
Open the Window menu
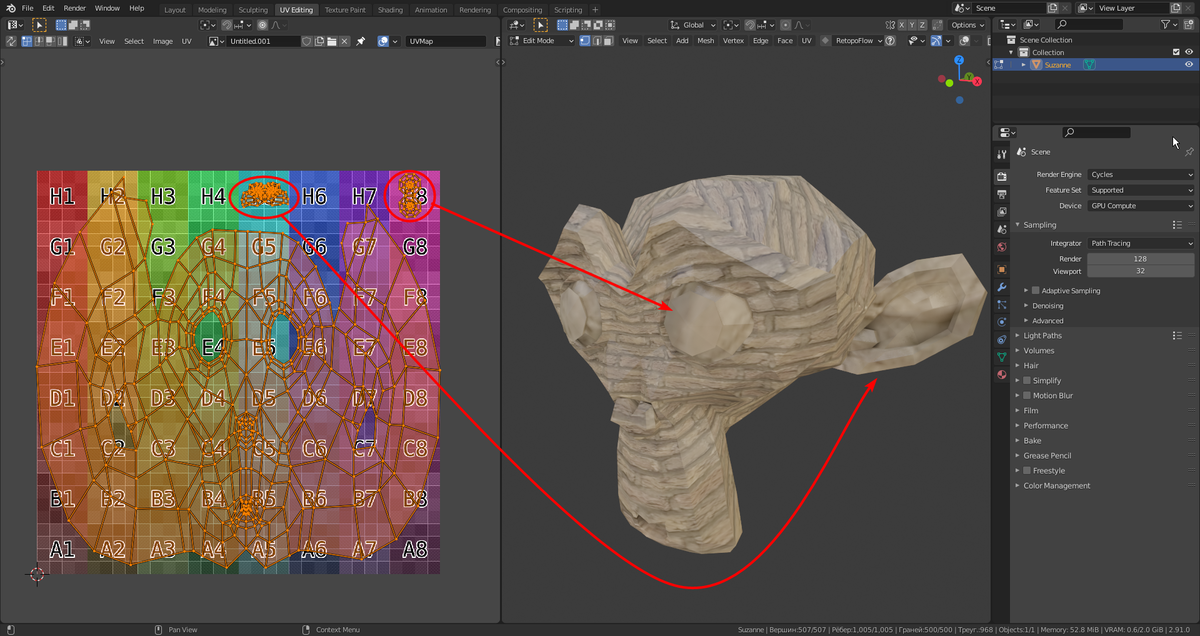click(x=107, y=8)
